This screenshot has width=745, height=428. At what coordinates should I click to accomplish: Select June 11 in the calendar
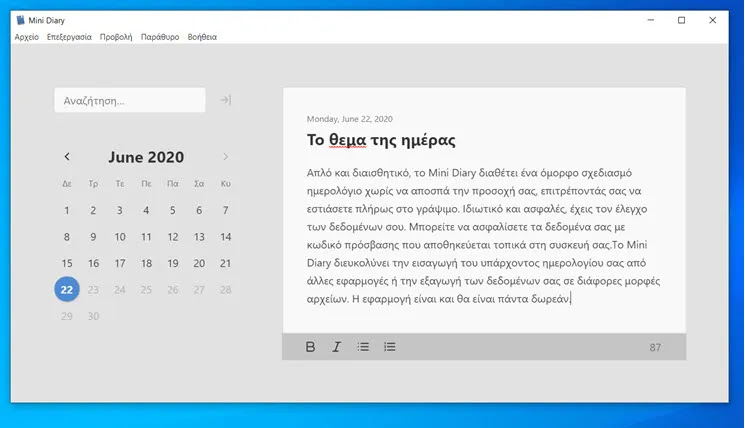[146, 237]
